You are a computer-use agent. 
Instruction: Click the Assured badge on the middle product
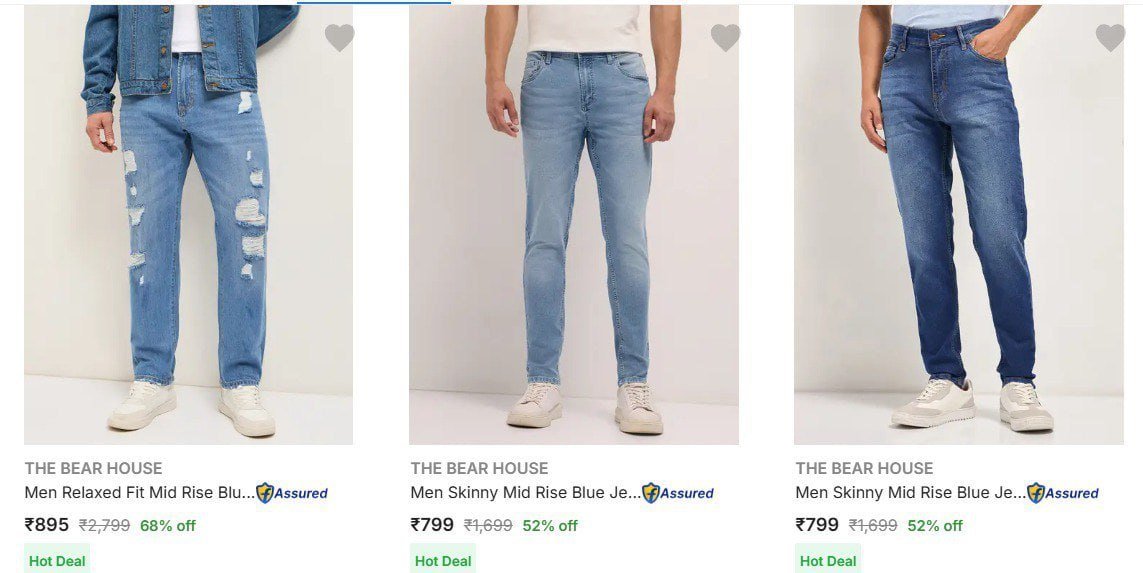click(x=678, y=493)
